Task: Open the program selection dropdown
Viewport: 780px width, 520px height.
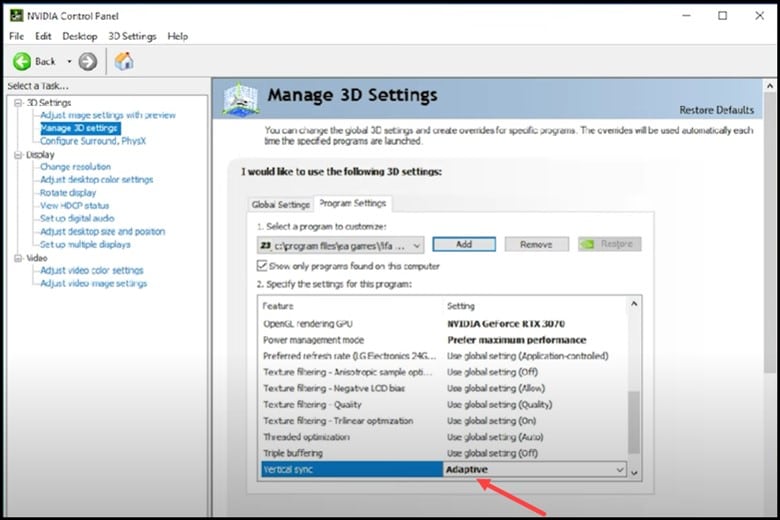Action: tap(416, 244)
